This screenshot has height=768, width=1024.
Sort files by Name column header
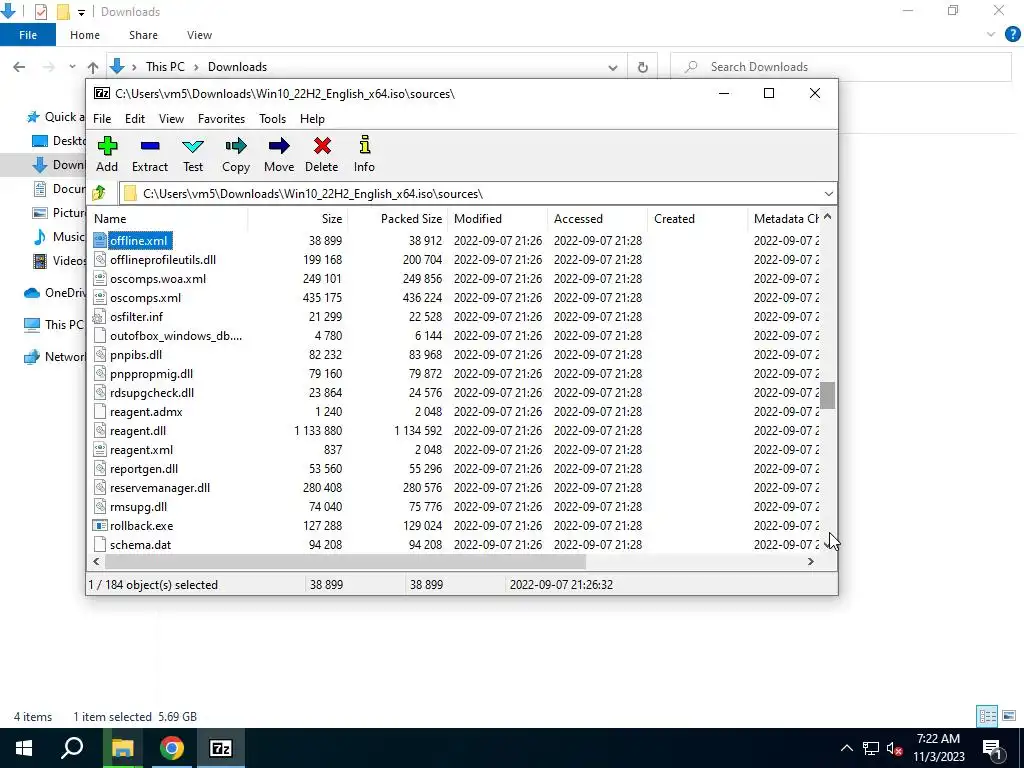168,219
